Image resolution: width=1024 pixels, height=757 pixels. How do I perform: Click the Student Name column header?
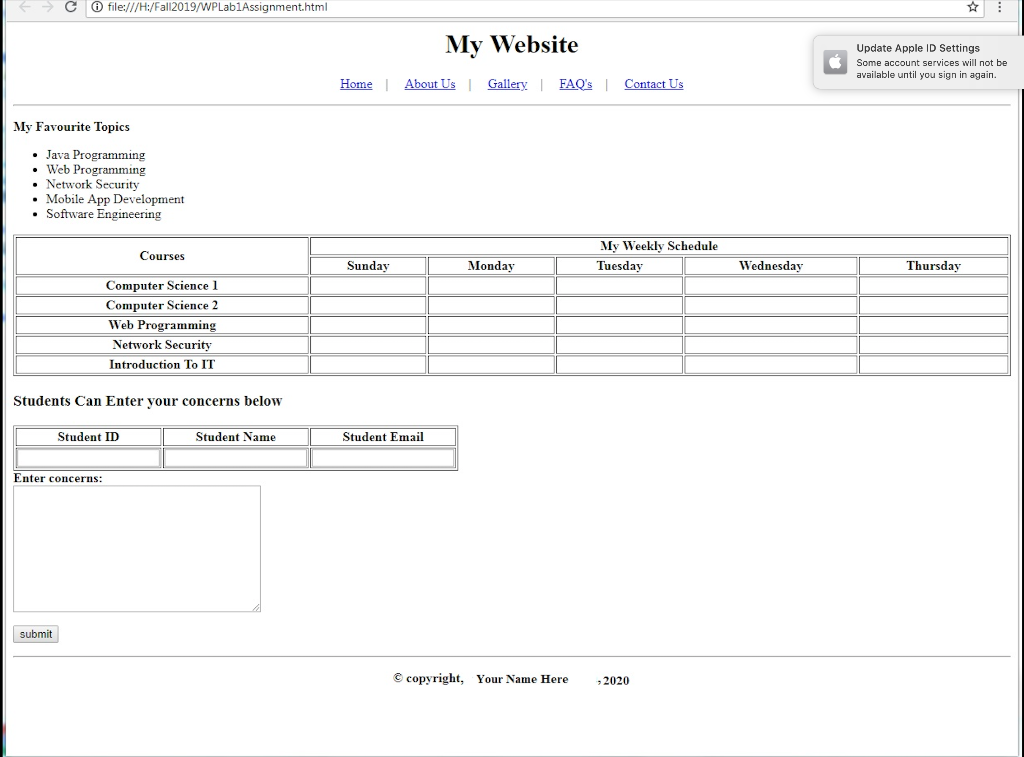[236, 437]
